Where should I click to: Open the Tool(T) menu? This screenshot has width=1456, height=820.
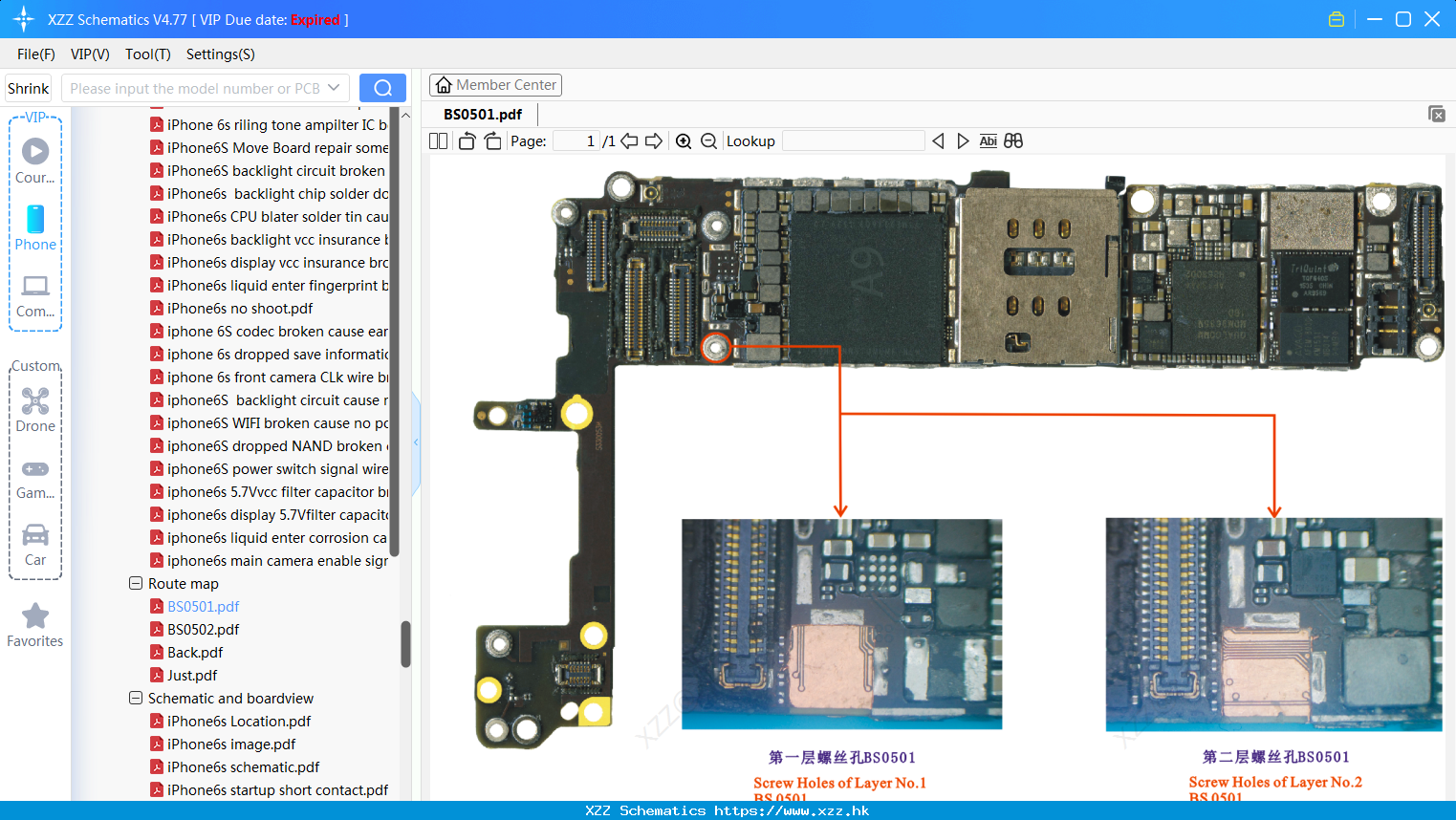pyautogui.click(x=148, y=54)
